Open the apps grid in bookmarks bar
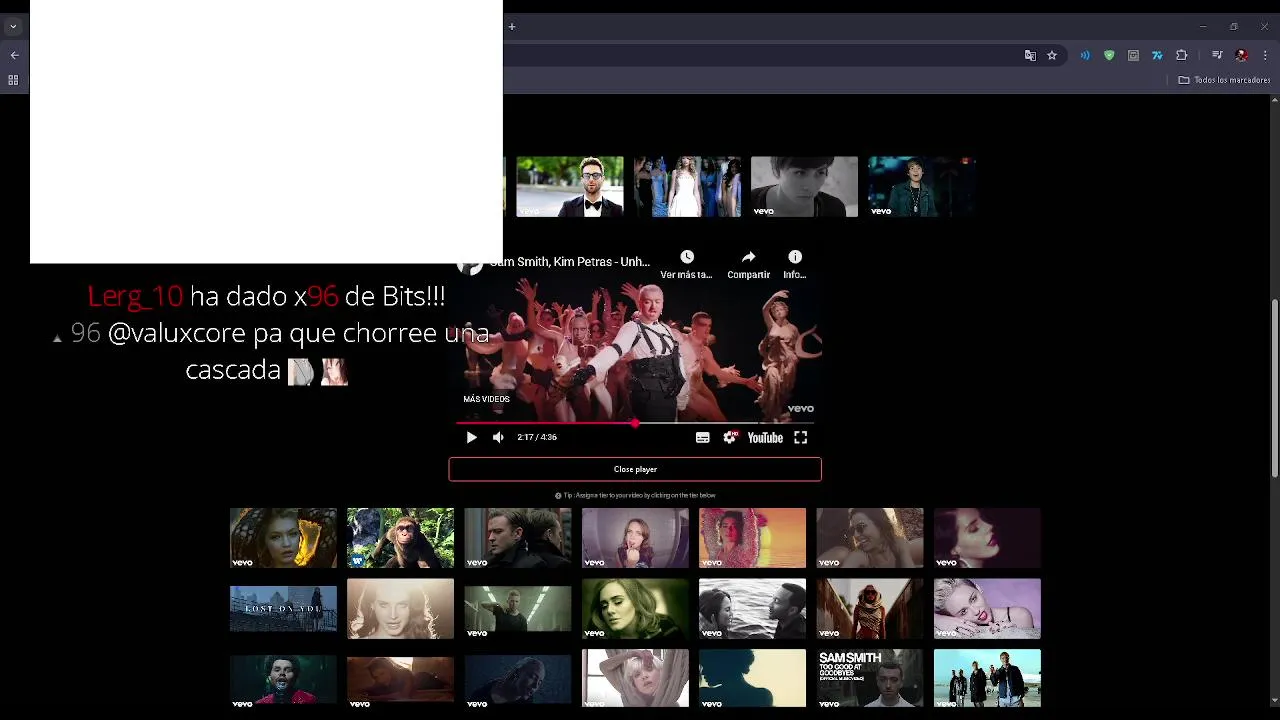The image size is (1280, 720). point(13,80)
